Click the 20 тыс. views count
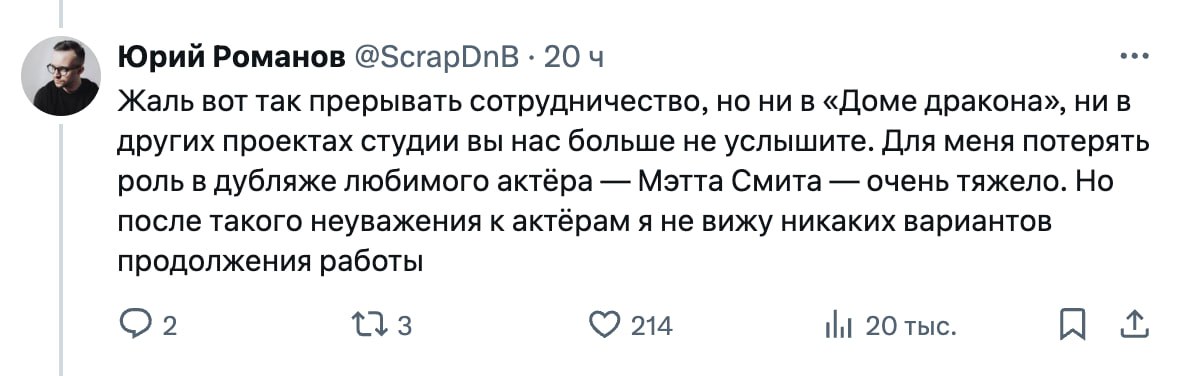The width and height of the screenshot is (1182, 376). coord(911,327)
